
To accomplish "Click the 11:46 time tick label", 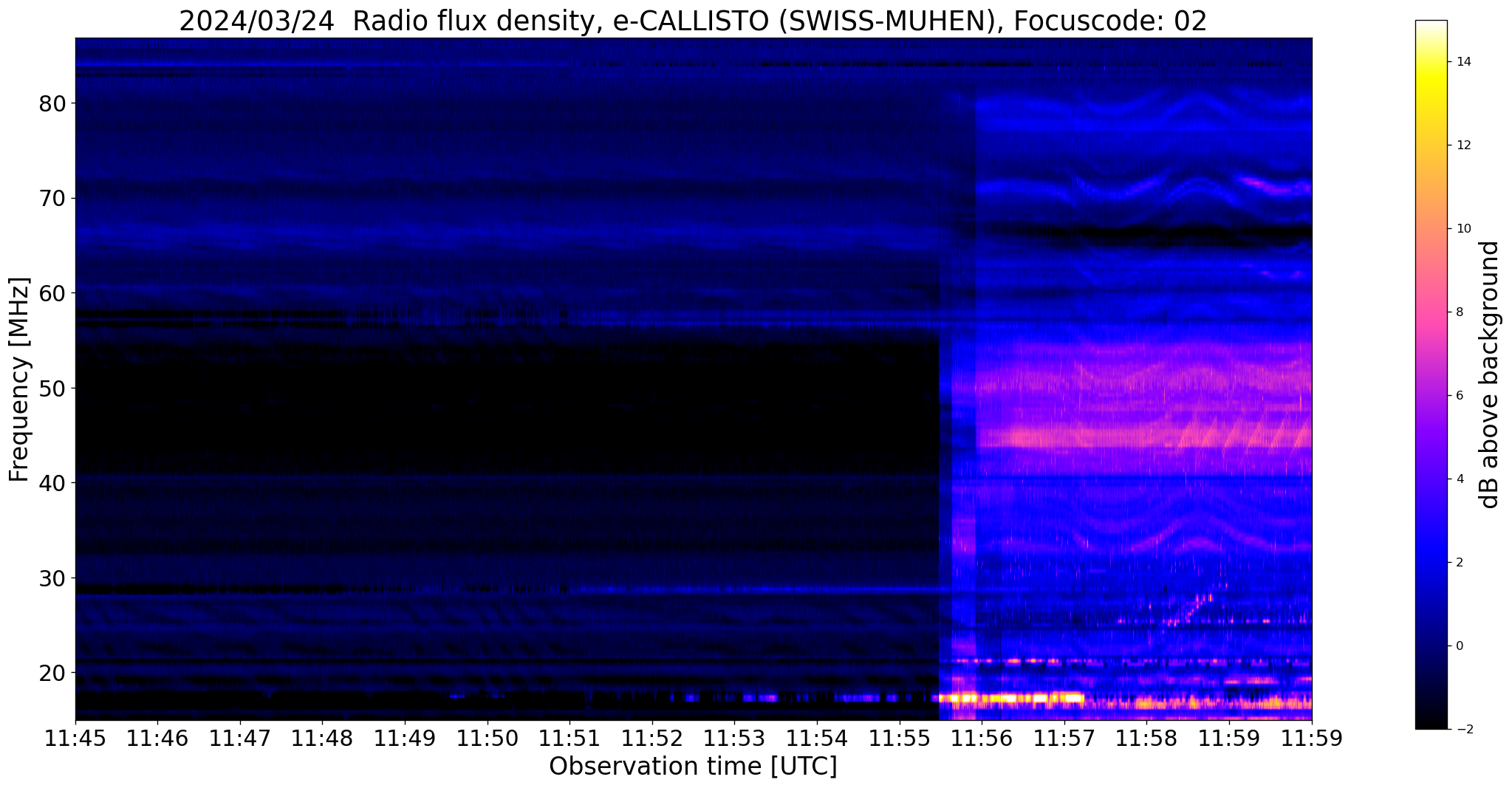I will coord(157,739).
